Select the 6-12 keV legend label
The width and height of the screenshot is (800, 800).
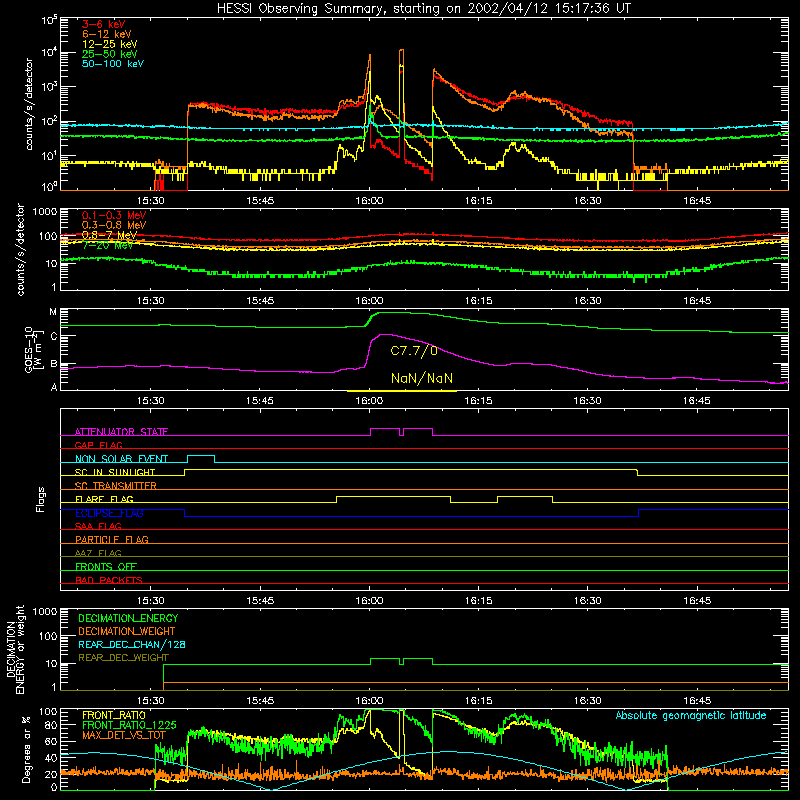106,34
